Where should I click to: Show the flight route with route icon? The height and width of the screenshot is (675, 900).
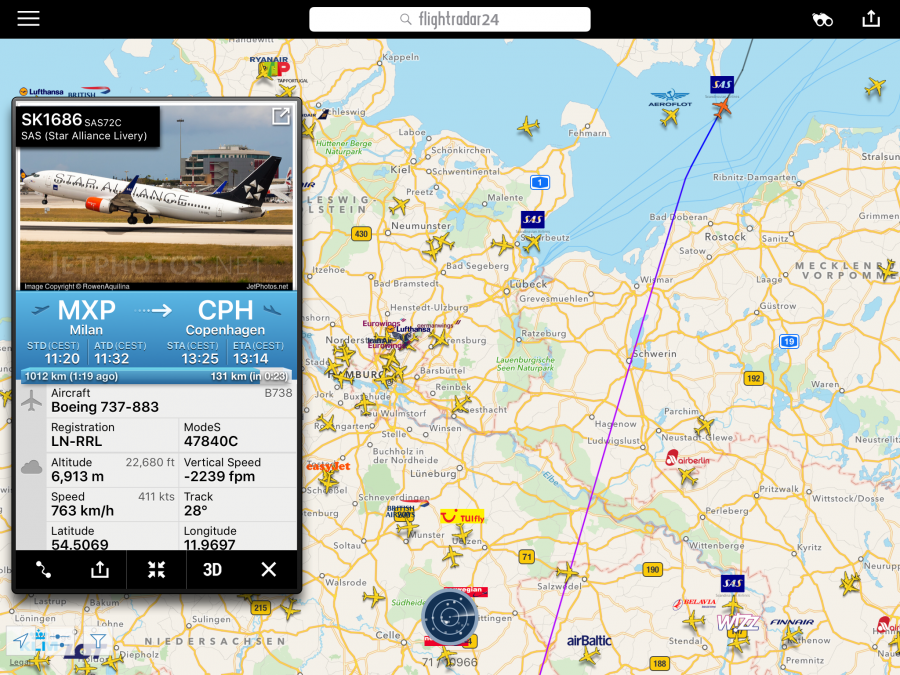[x=44, y=569]
